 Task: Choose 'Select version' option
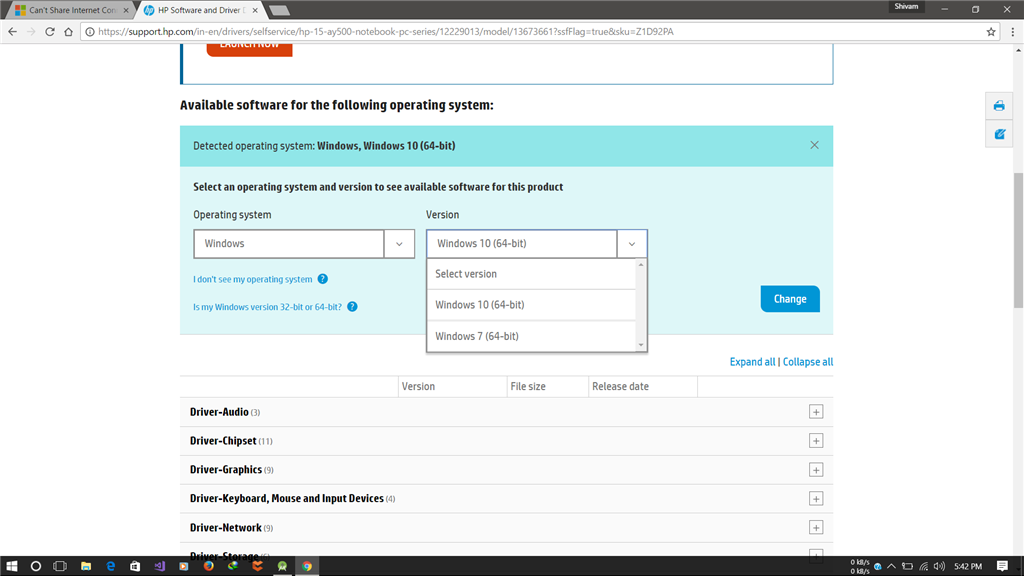(x=531, y=274)
